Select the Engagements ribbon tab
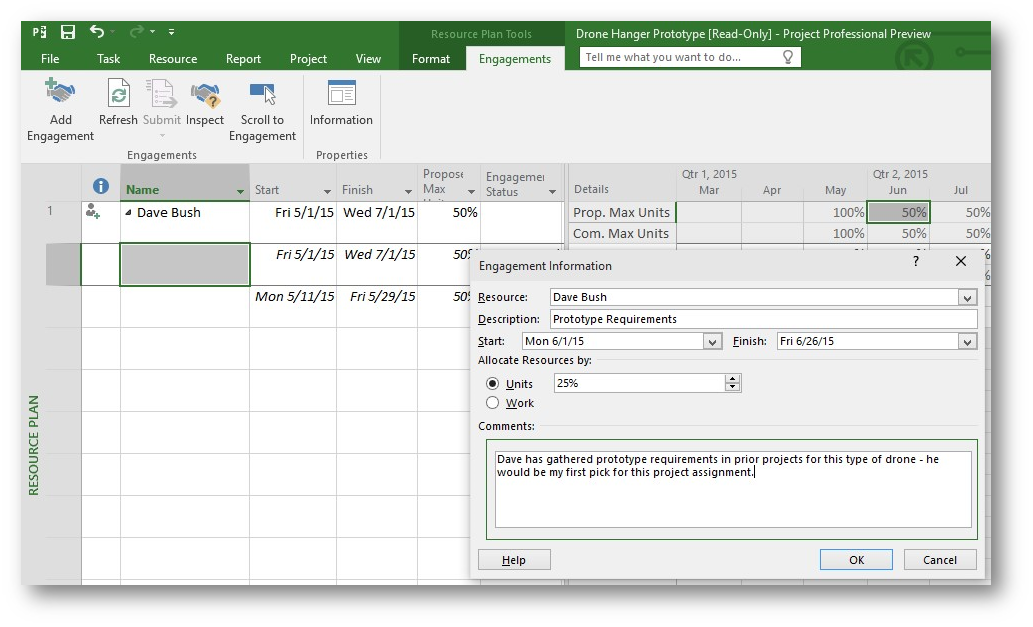Screen dimensions: 1033x627 515,59
